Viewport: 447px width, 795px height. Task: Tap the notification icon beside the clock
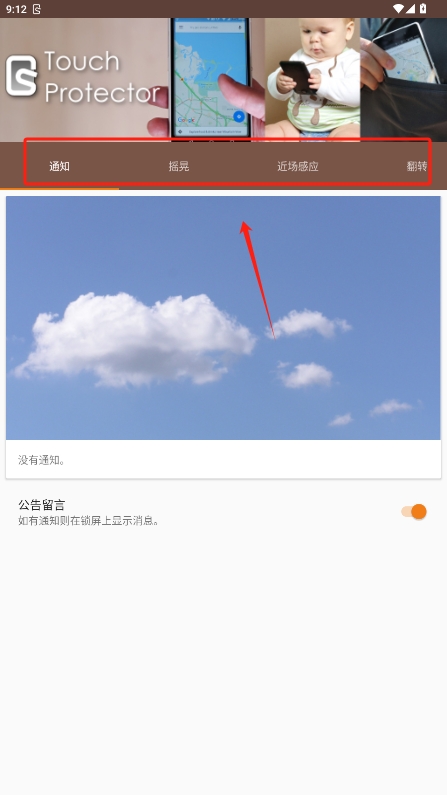click(x=37, y=9)
